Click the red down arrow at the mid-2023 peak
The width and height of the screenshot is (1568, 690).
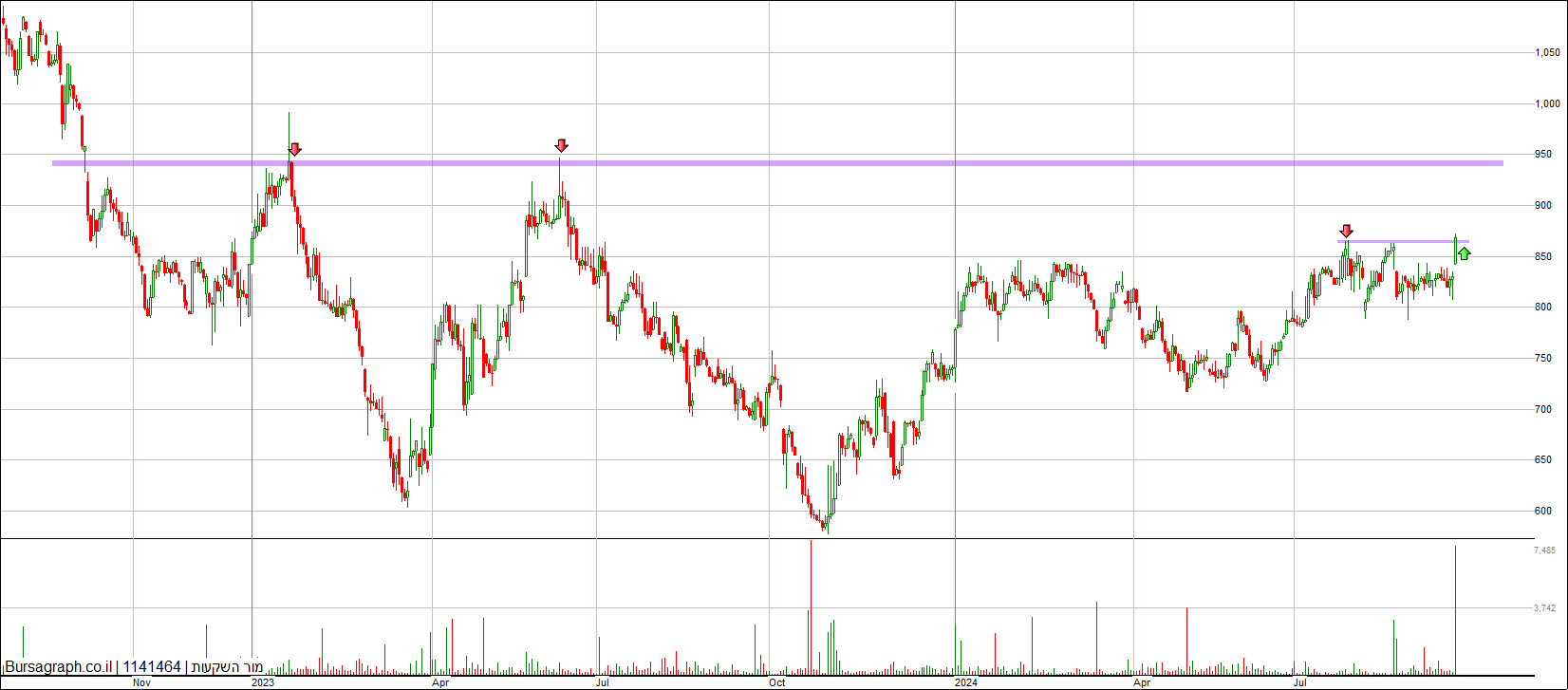pyautogui.click(x=561, y=145)
